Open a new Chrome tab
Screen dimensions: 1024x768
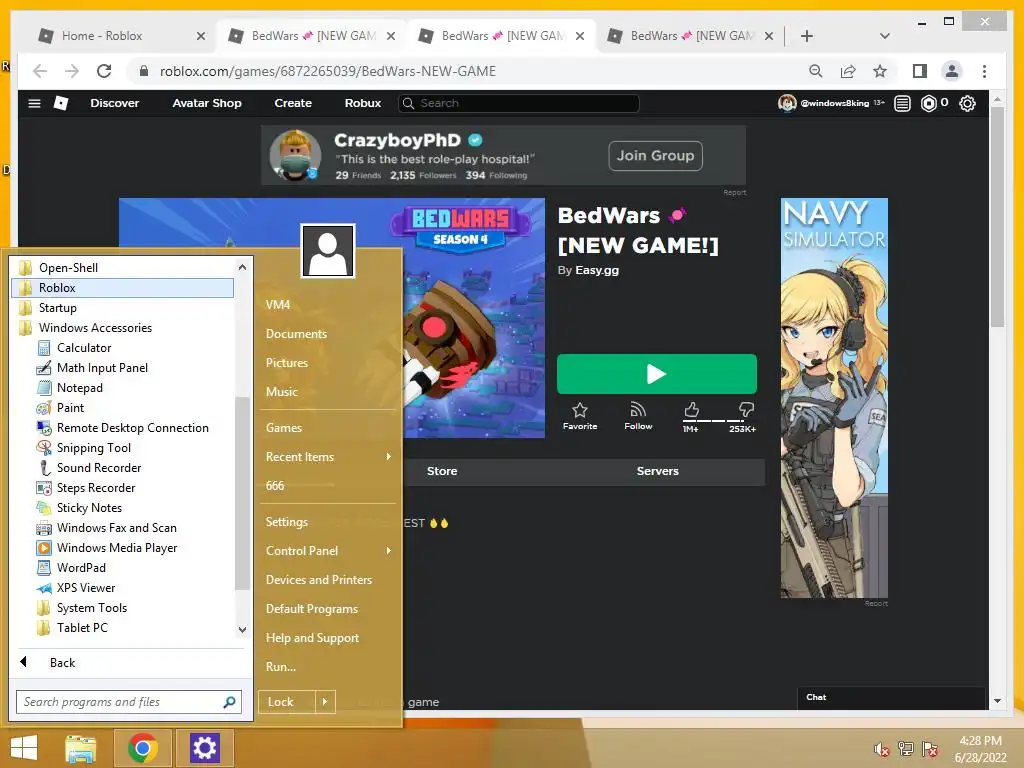pyautogui.click(x=807, y=36)
